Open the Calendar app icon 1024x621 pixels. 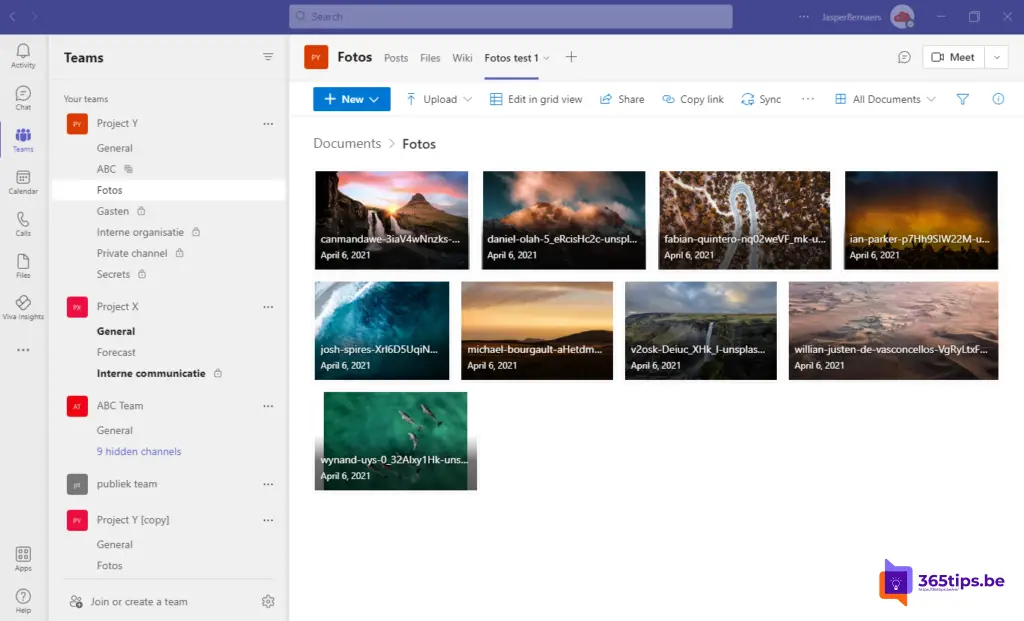point(23,182)
